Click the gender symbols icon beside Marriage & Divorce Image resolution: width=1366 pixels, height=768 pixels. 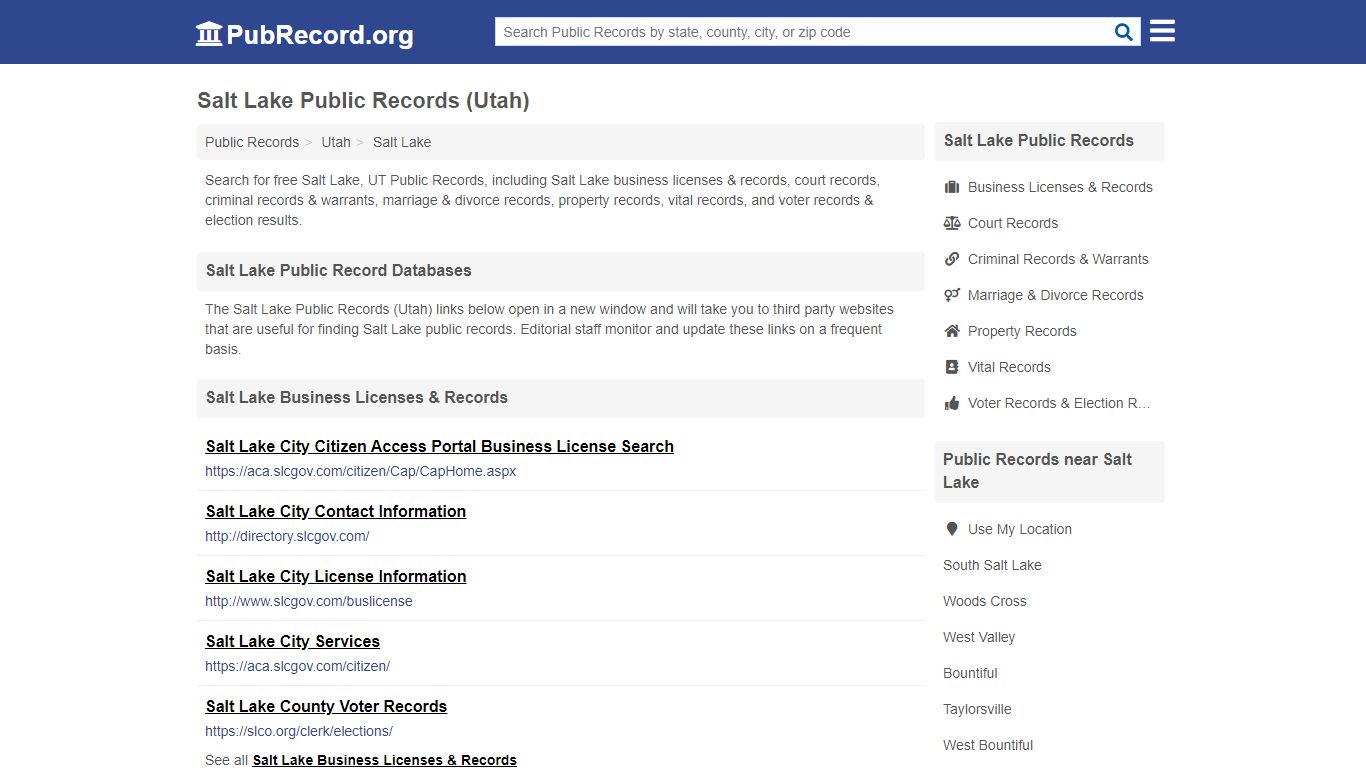952,295
